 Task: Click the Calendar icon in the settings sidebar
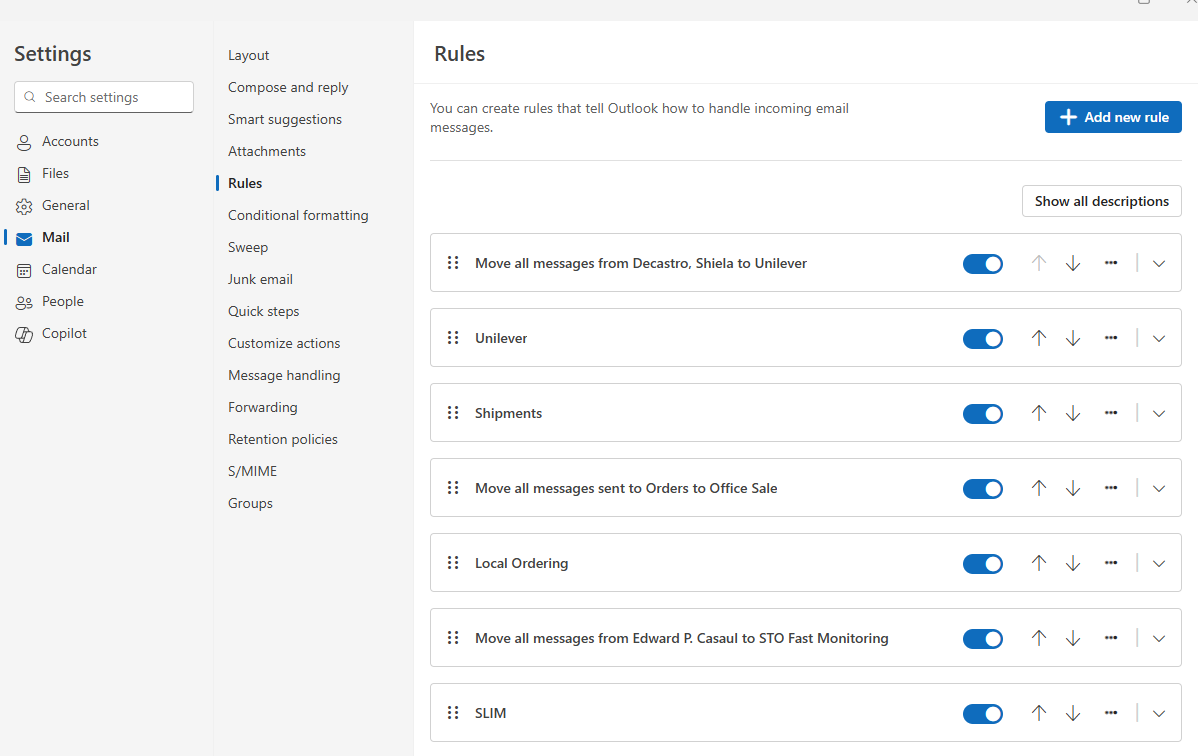click(x=24, y=270)
